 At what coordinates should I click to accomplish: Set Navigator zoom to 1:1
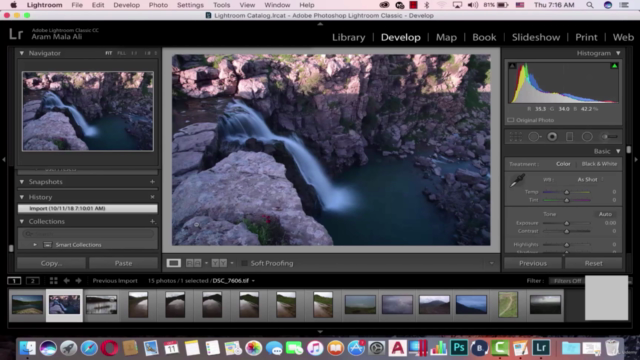pos(134,53)
